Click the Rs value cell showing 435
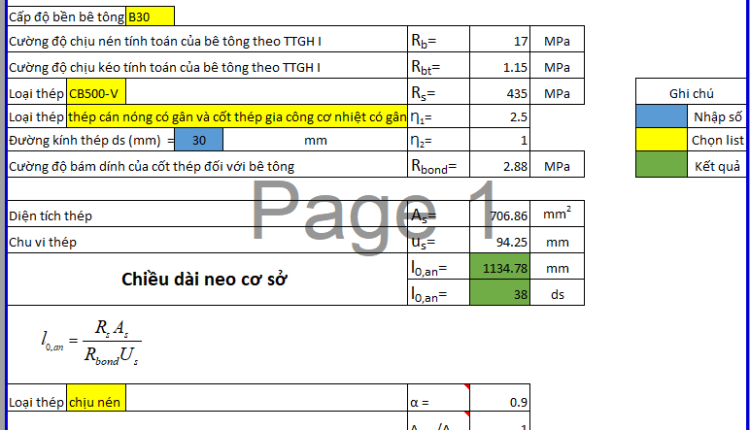Image resolution: width=750 pixels, height=430 pixels. (501, 93)
